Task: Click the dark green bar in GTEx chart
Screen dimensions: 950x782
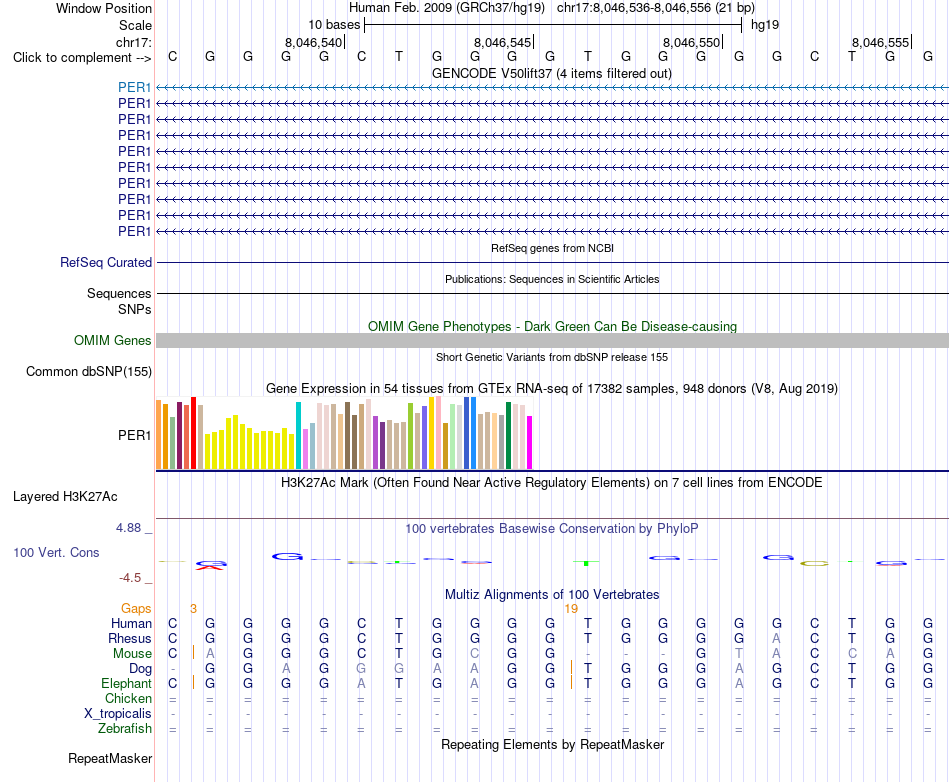Action: pyautogui.click(x=508, y=436)
